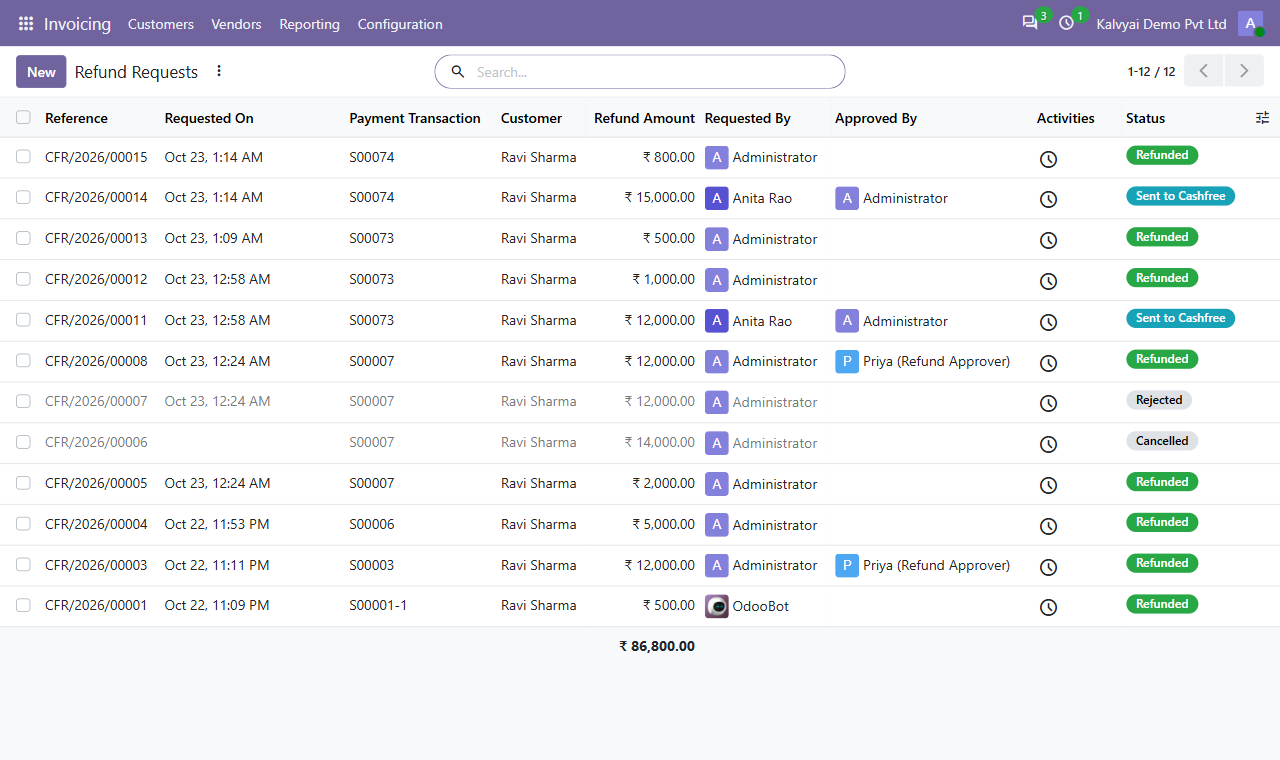Select the CFR/2026/00013 row checkbox
The image size is (1280, 760).
[x=23, y=238]
